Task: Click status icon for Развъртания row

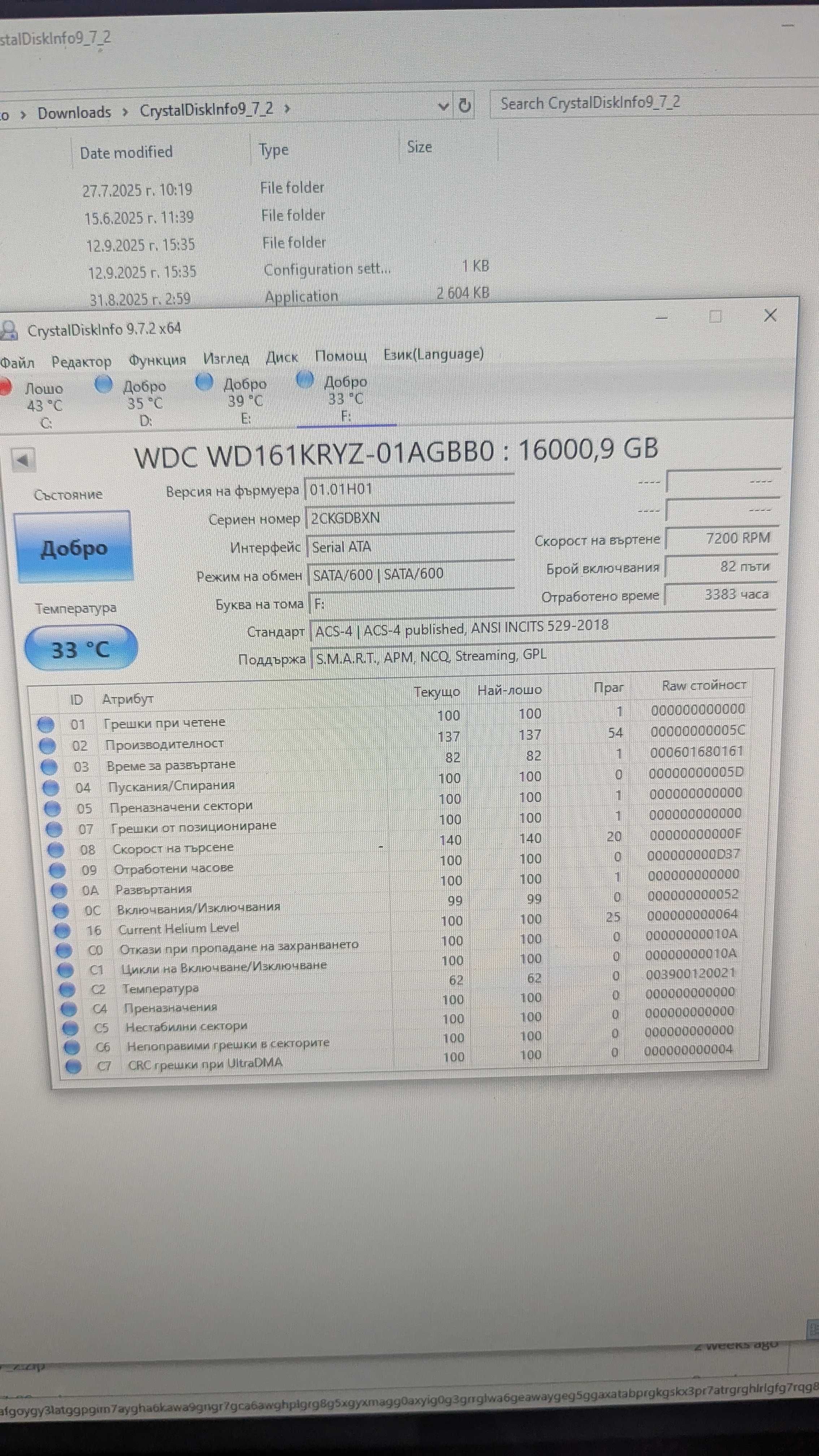Action: [59, 890]
